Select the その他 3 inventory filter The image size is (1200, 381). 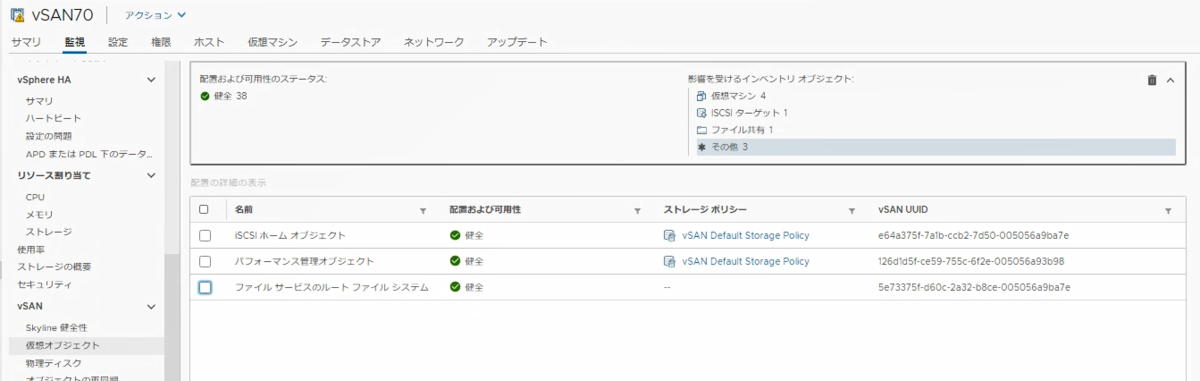click(935, 147)
